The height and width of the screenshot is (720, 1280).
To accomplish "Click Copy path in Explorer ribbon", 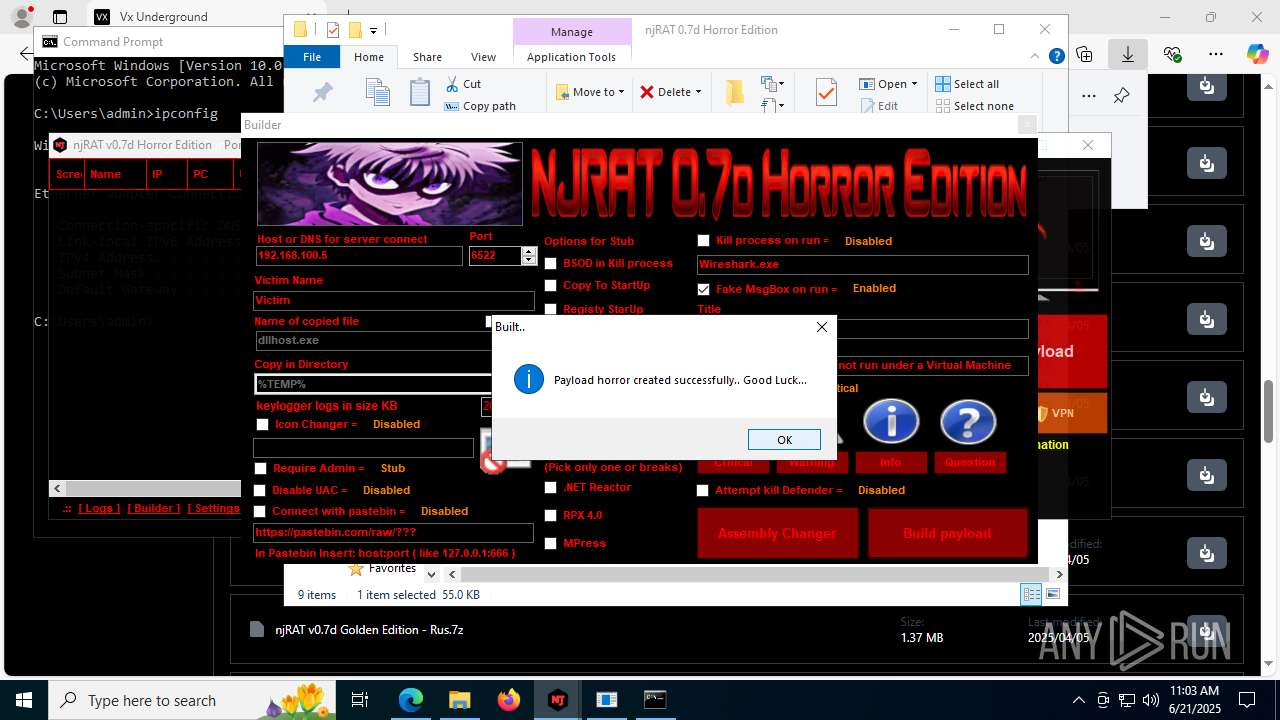I will coord(479,106).
